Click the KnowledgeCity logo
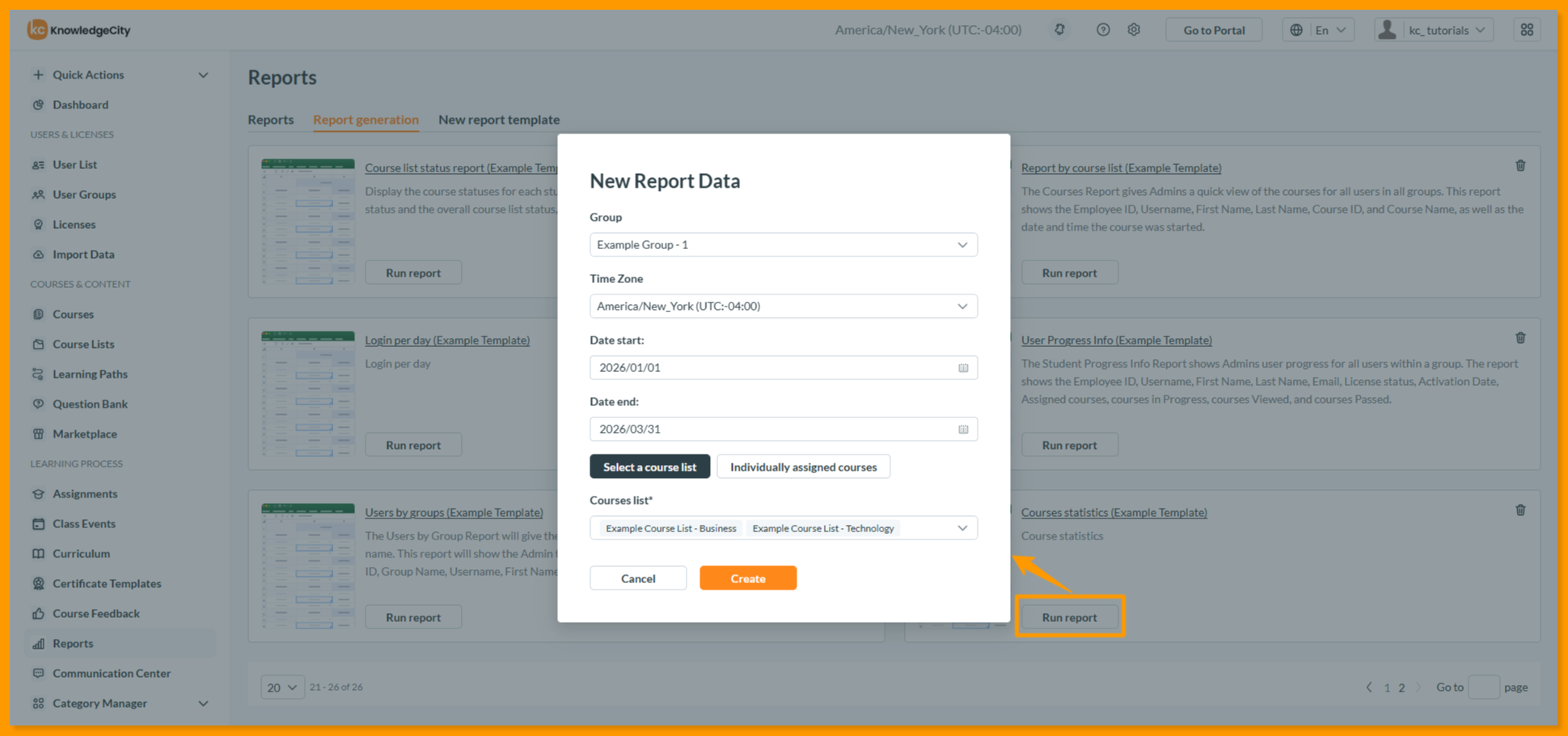 click(79, 30)
